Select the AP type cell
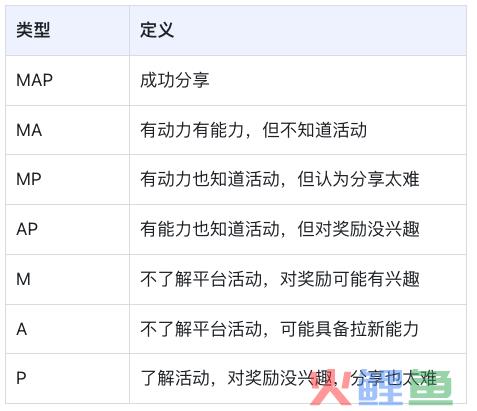477x411 pixels. tap(67, 229)
